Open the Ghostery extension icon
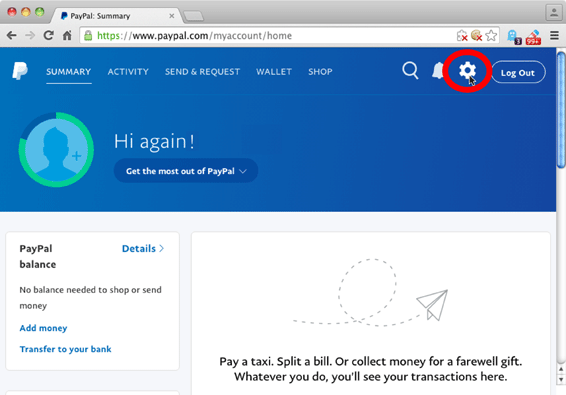Viewport: 566px width, 395px height. click(x=514, y=36)
